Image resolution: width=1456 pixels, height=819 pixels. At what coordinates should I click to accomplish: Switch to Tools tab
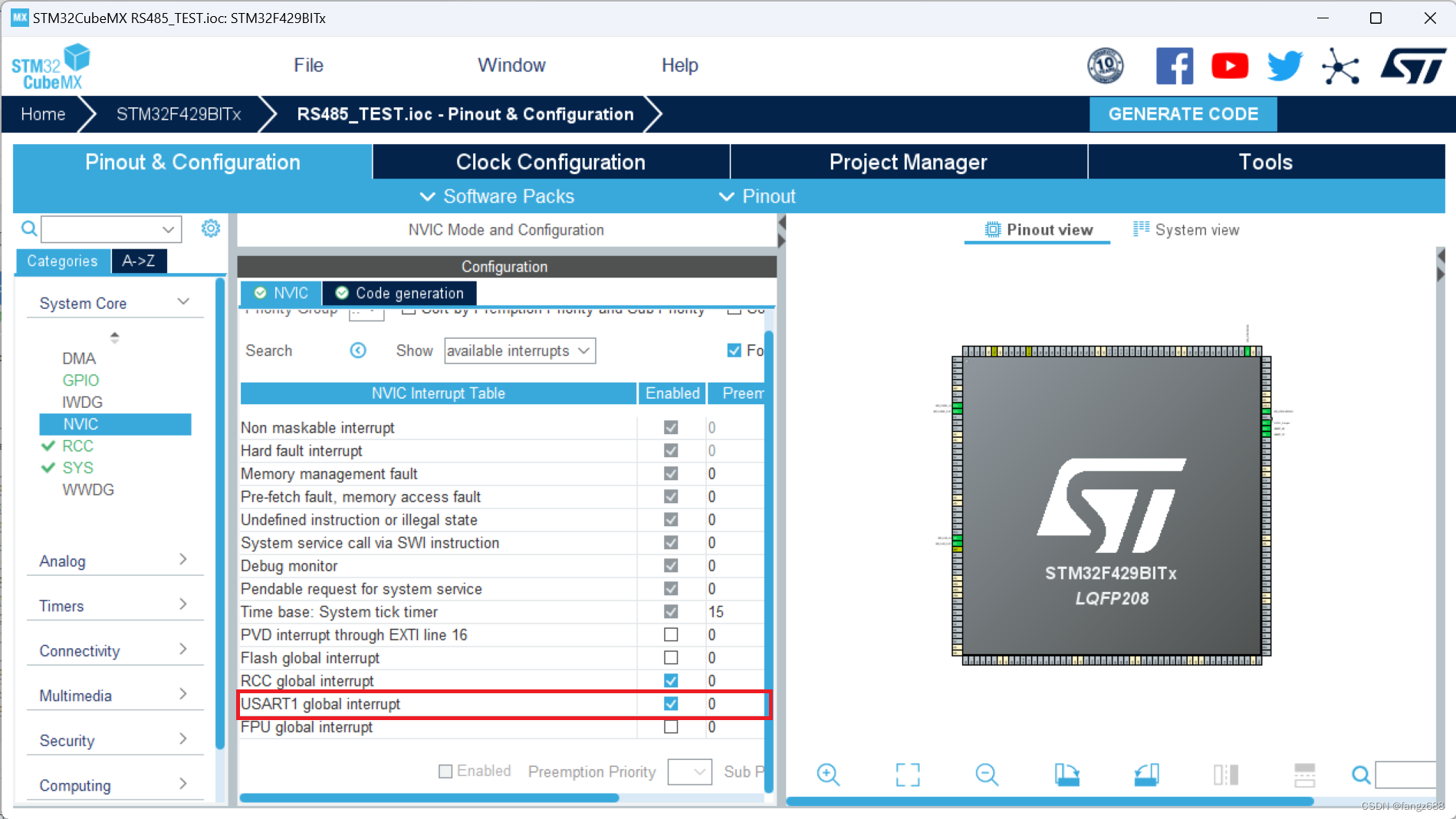(x=1266, y=162)
